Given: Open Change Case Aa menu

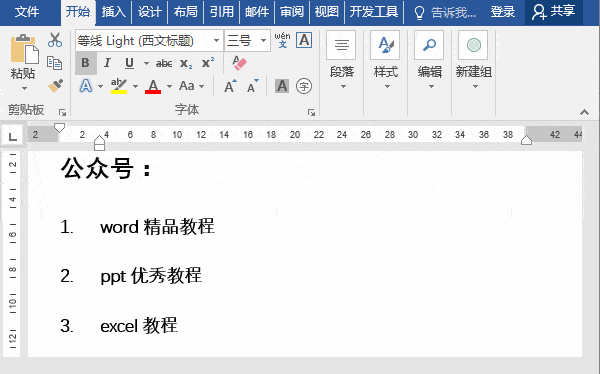Looking at the screenshot, I should click(x=191, y=86).
